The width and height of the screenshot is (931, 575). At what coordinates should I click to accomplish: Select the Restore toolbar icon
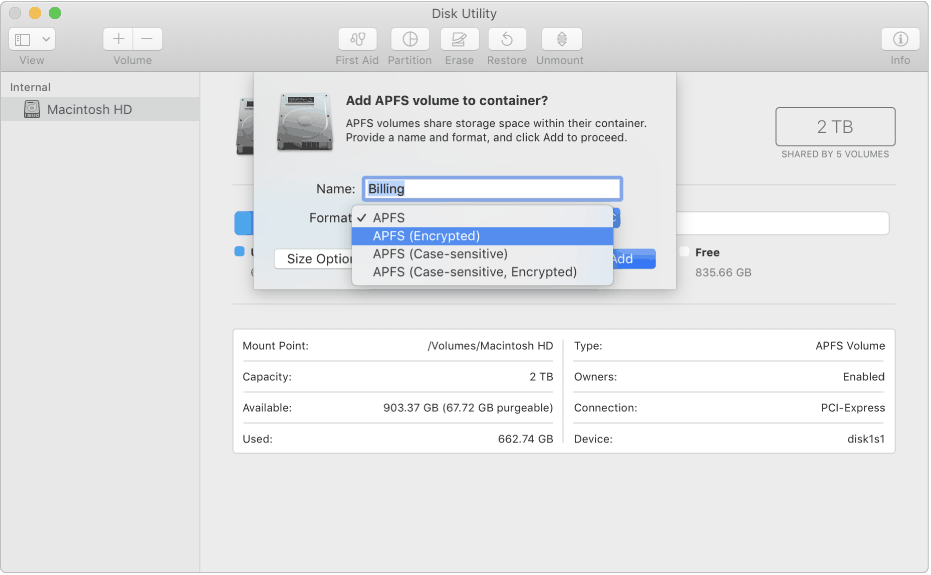click(506, 39)
